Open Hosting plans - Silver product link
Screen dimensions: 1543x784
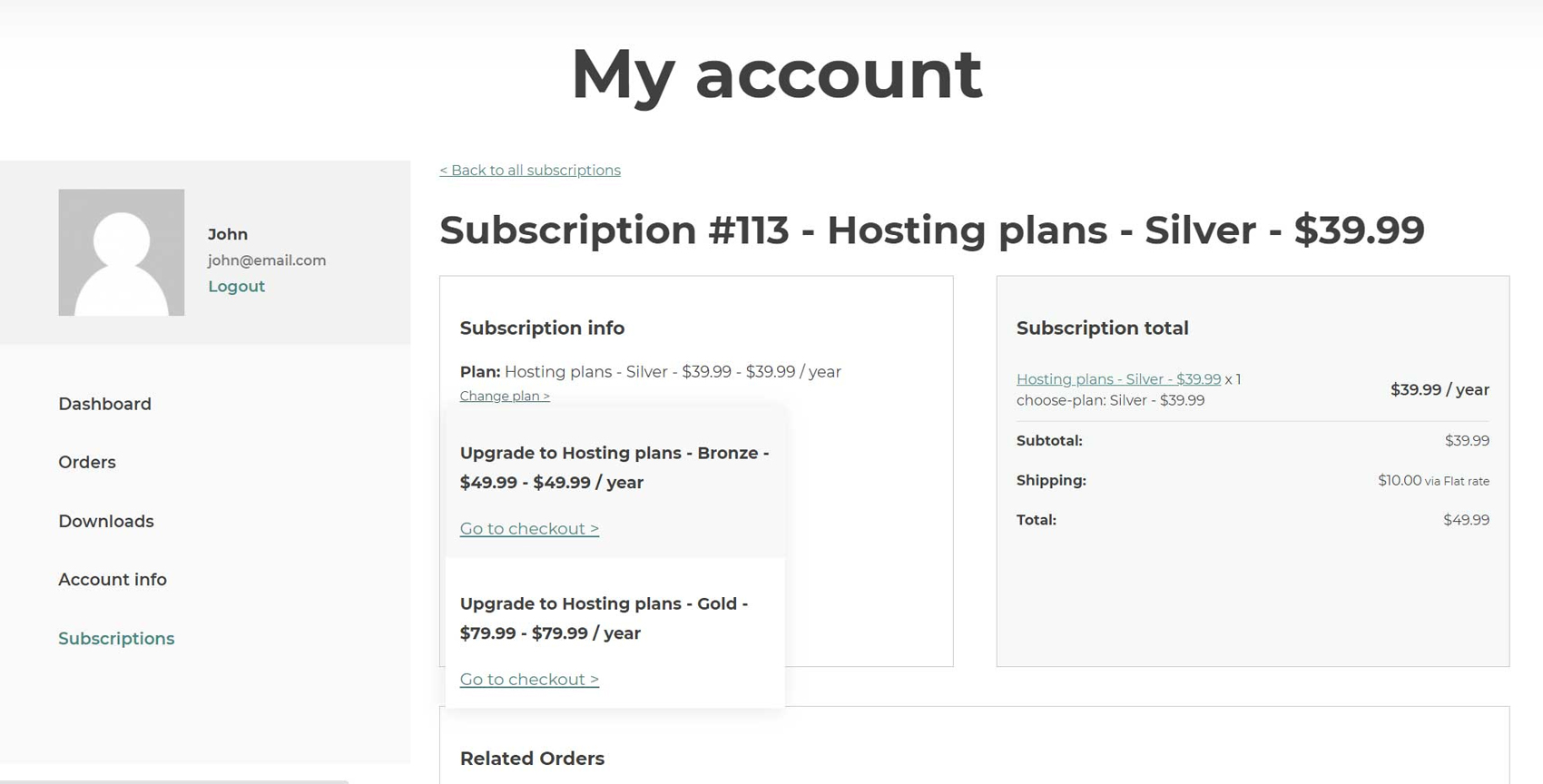point(1118,379)
